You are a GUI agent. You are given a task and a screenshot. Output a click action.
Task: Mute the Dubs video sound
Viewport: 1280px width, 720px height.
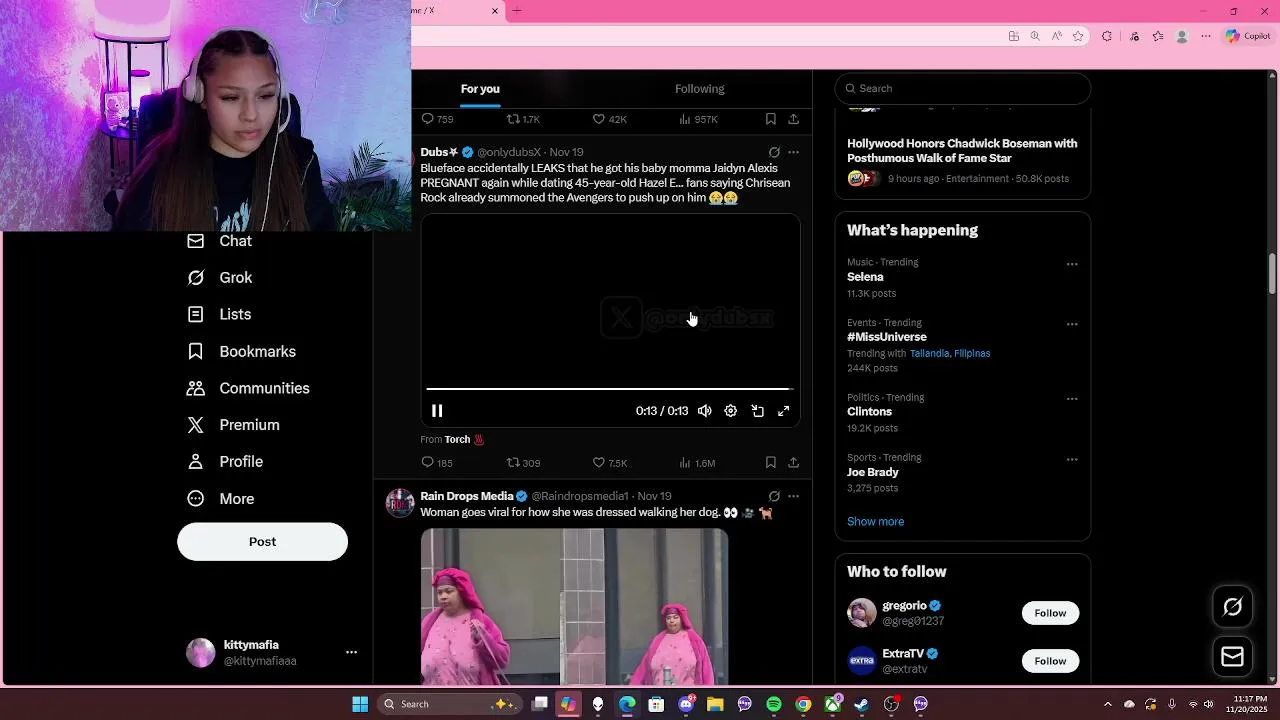coord(705,411)
